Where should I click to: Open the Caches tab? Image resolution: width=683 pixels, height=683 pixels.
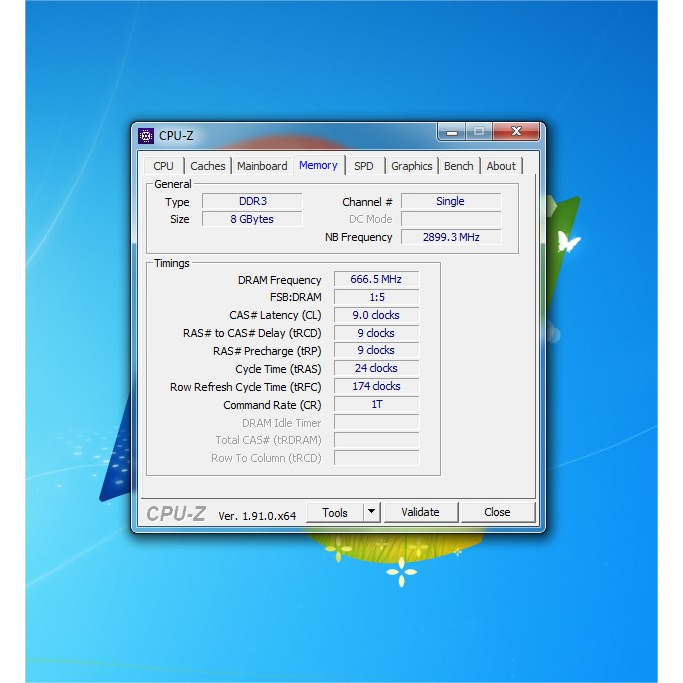(208, 166)
